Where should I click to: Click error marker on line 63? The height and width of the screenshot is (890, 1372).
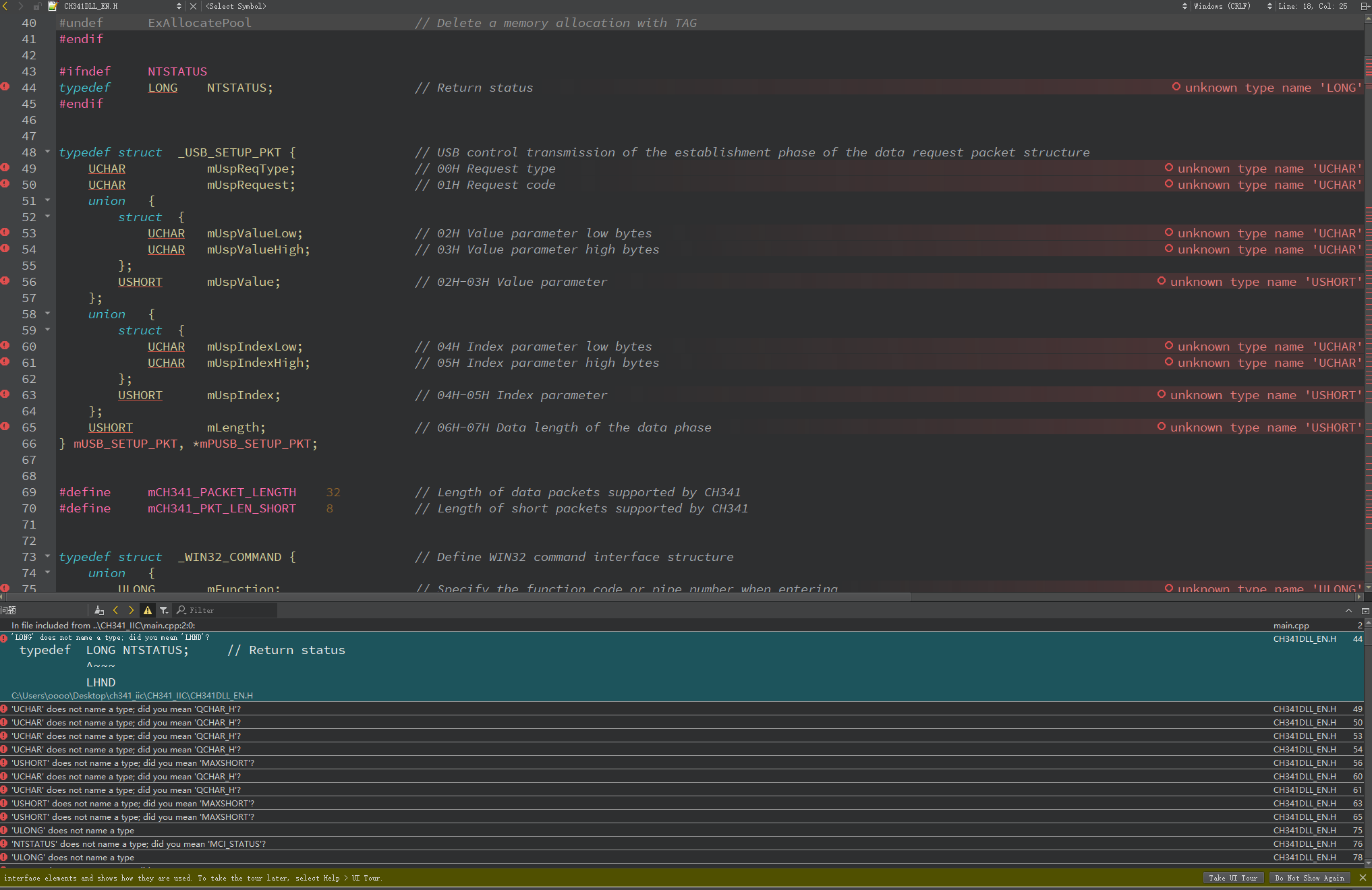click(x=5, y=394)
